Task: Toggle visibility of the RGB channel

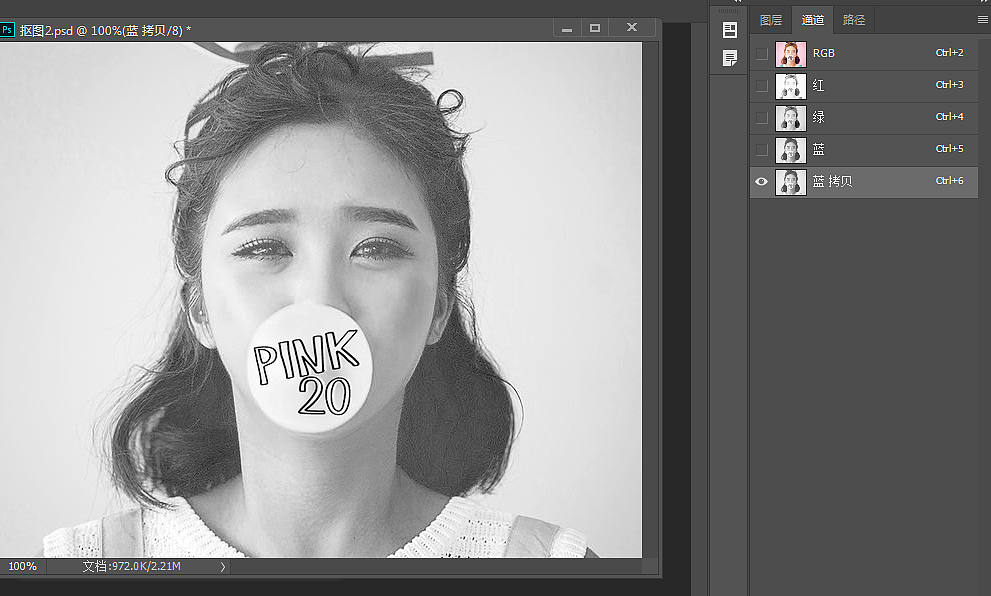Action: point(762,54)
